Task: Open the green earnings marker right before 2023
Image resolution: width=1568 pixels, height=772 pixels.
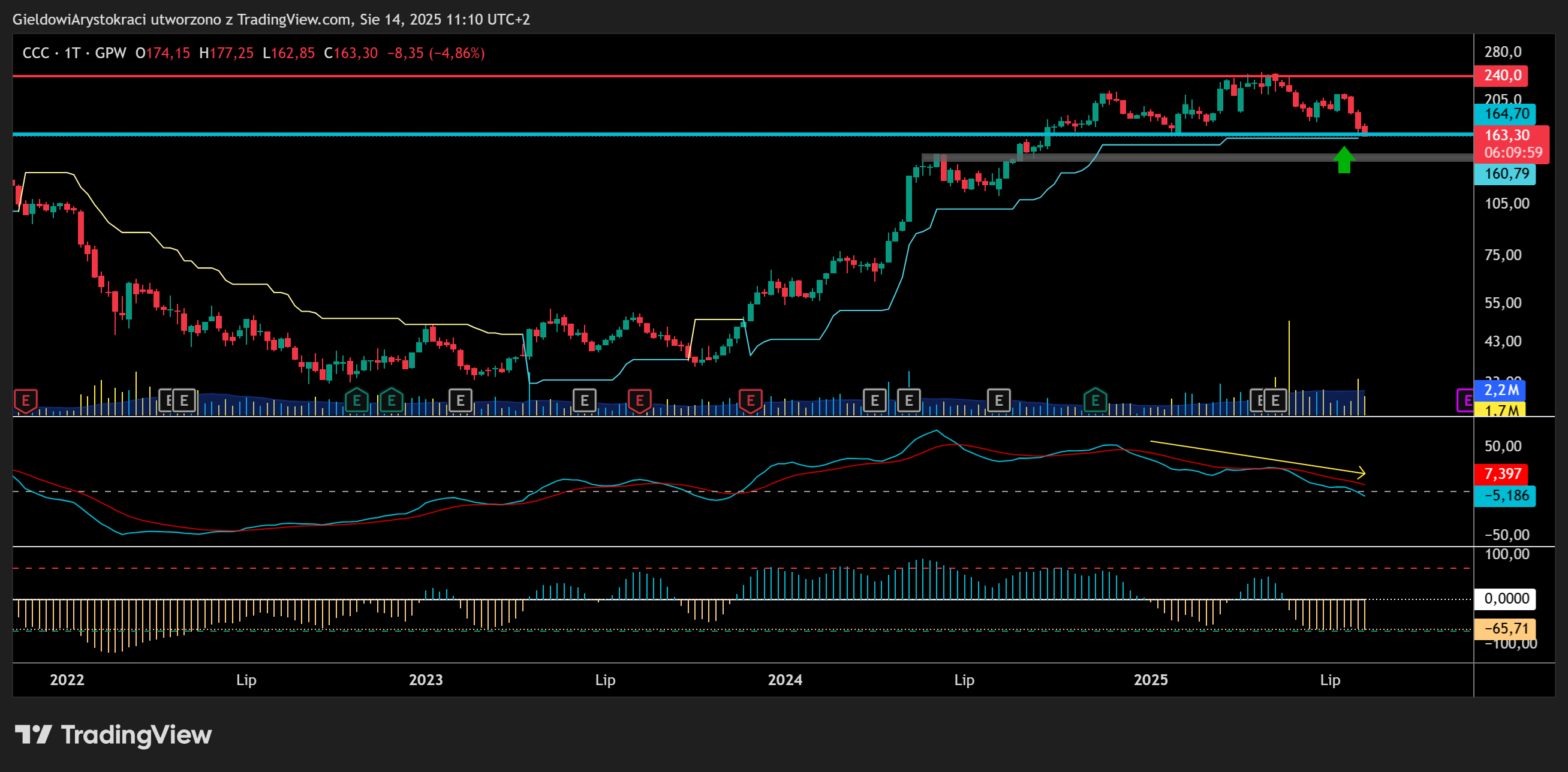Action: 392,401
